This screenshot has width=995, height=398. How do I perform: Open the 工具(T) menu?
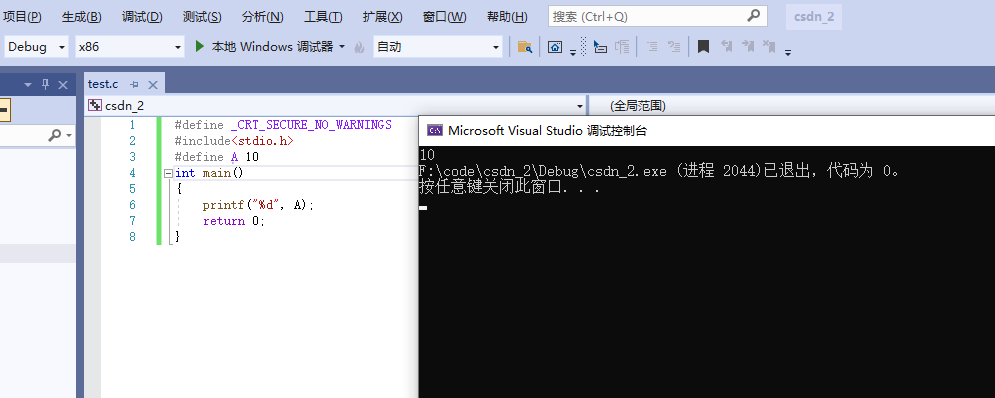[x=323, y=17]
